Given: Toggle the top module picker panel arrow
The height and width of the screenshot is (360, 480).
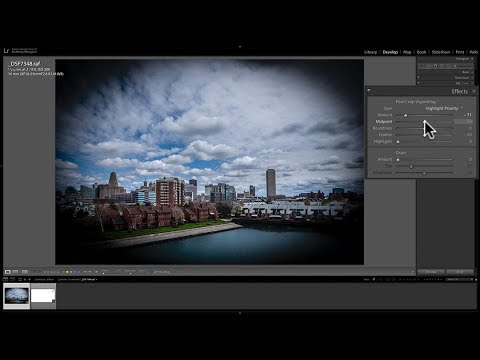Looking at the screenshot, I should (x=240, y=47).
